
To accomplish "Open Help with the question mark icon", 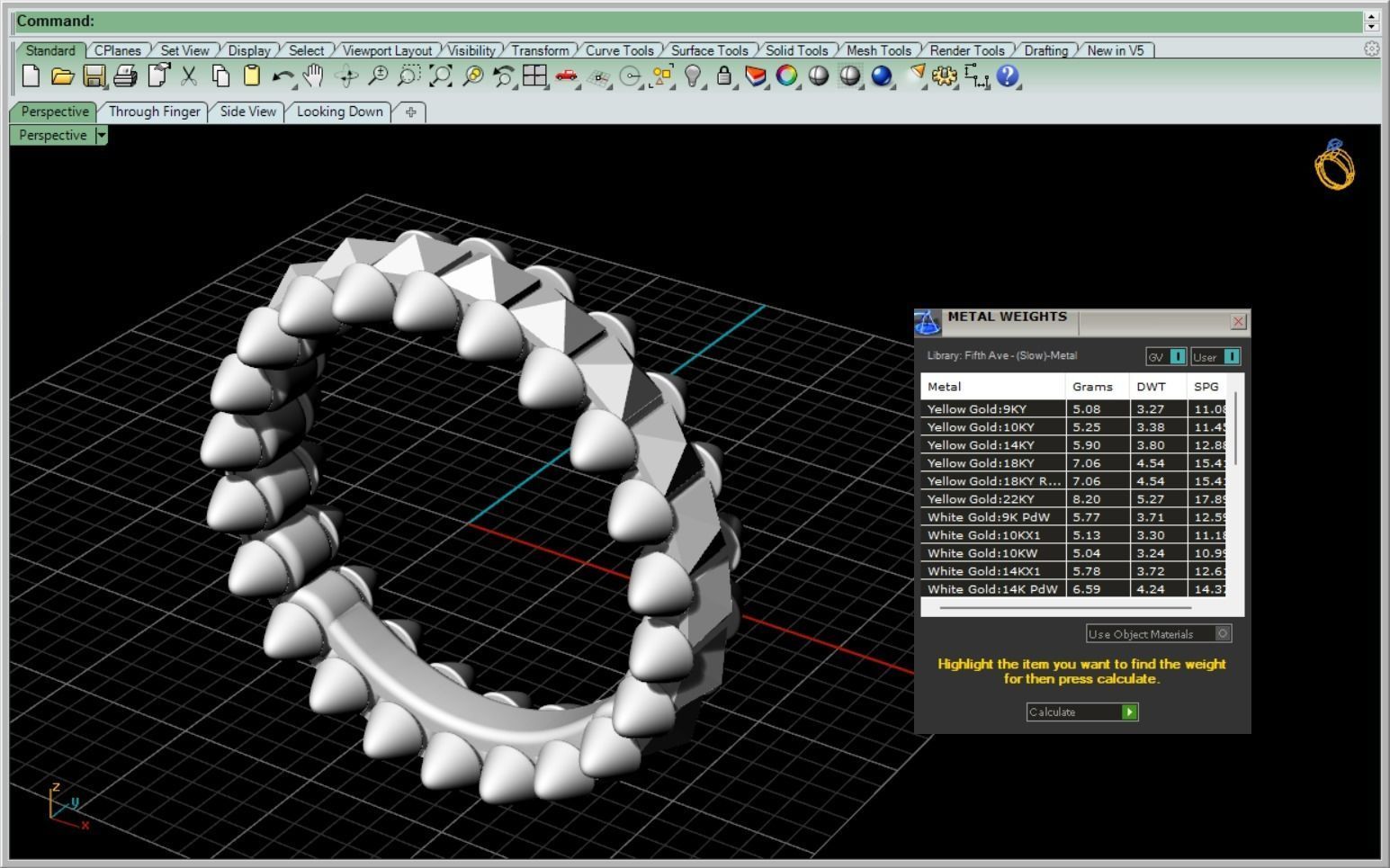I will [x=1008, y=76].
